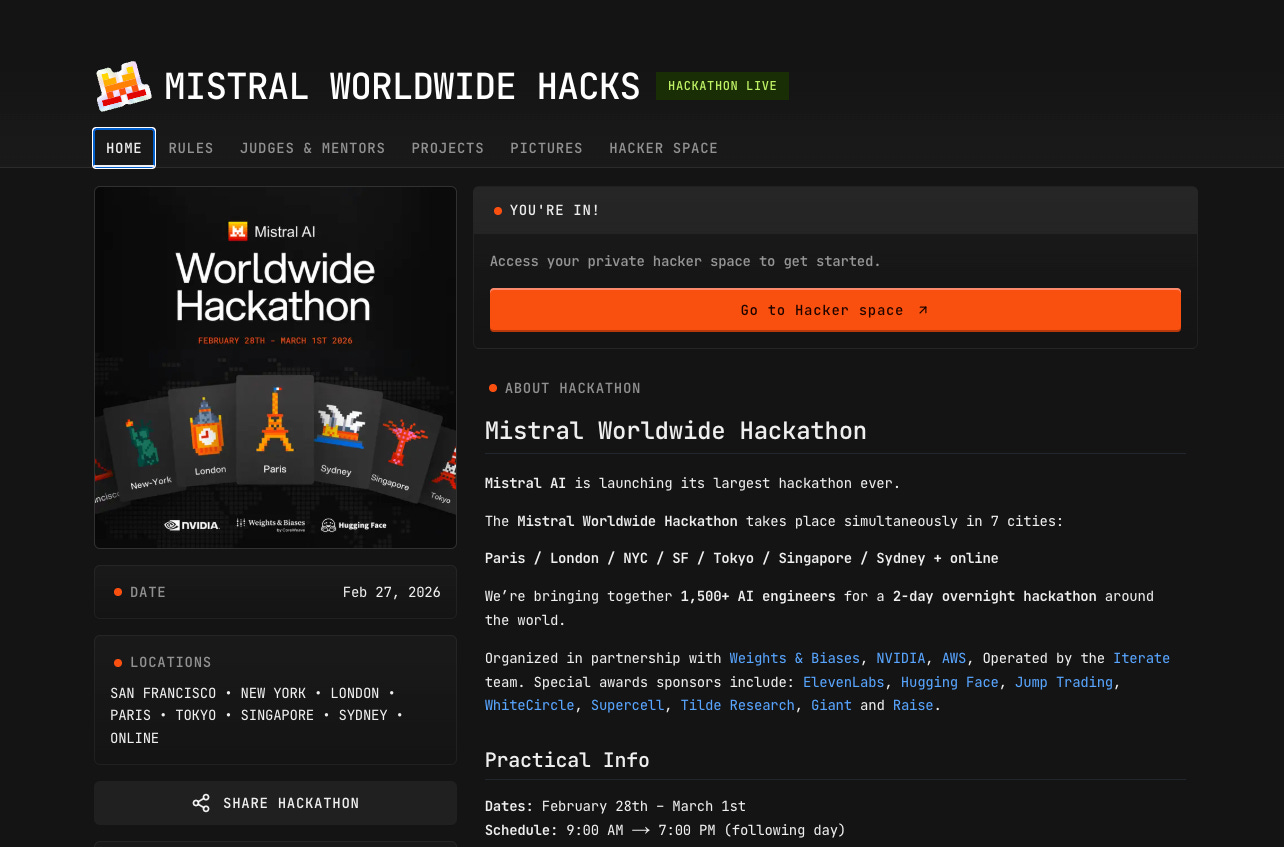This screenshot has height=847, width=1284.
Task: Click the Share Hackathon button
Action: [x=275, y=803]
